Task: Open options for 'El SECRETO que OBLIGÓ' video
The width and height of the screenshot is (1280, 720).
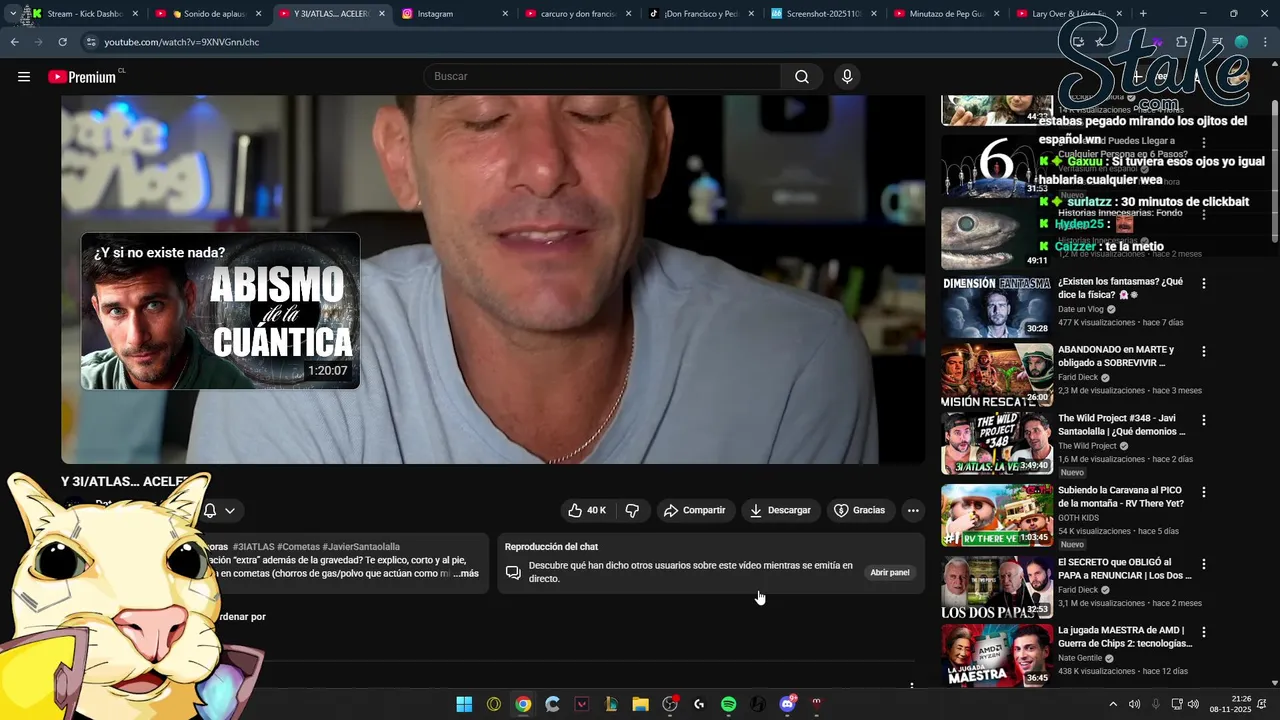Action: point(1204,564)
